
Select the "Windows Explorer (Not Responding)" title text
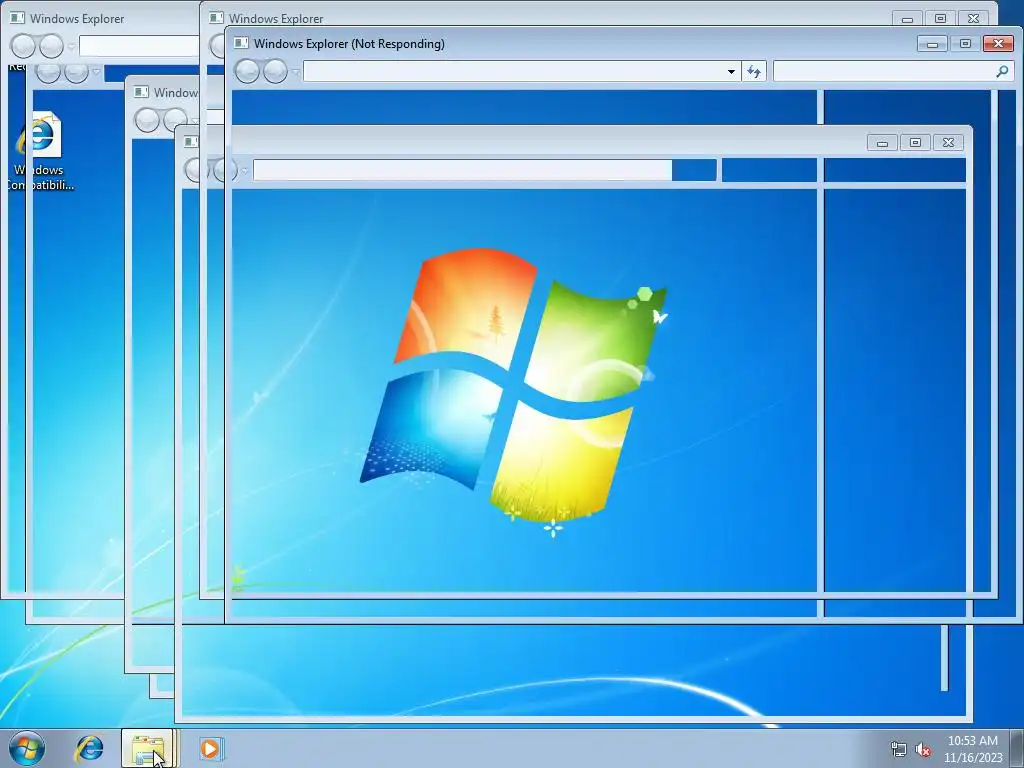point(349,44)
